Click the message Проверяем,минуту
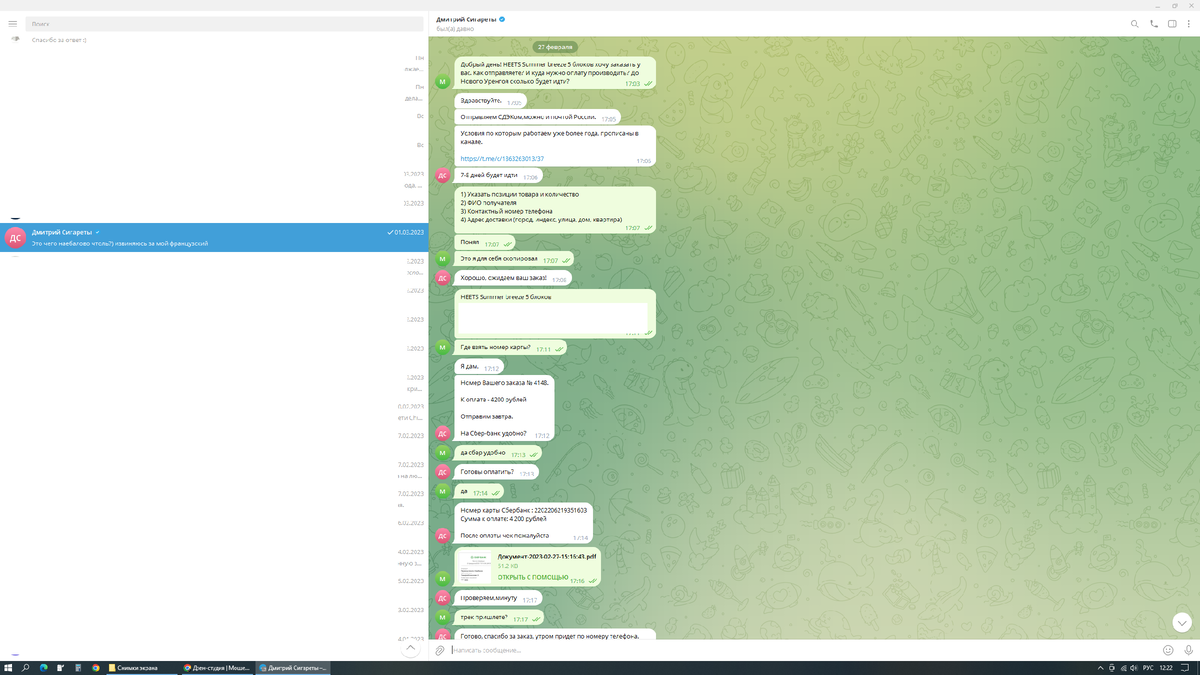The image size is (1200, 675). coord(498,598)
